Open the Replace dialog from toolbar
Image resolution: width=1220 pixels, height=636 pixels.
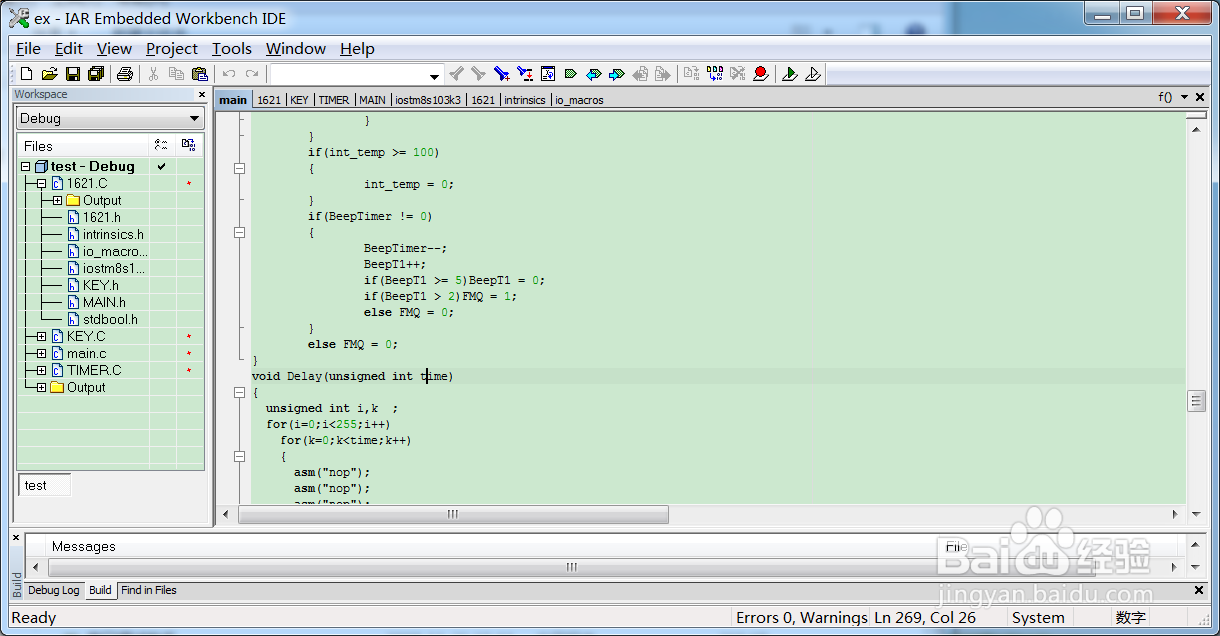click(x=524, y=74)
